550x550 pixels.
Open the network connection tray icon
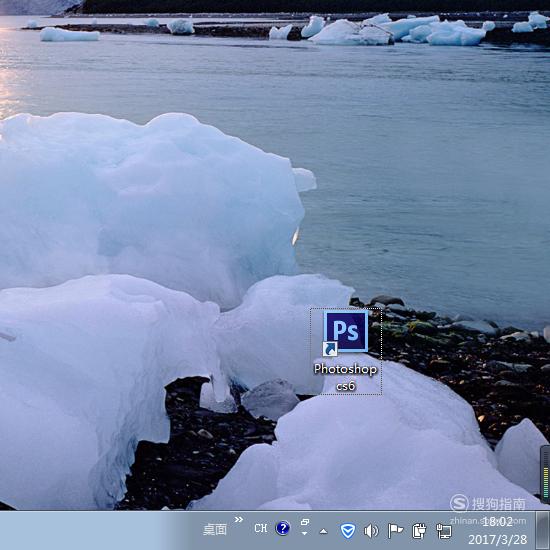(443, 531)
